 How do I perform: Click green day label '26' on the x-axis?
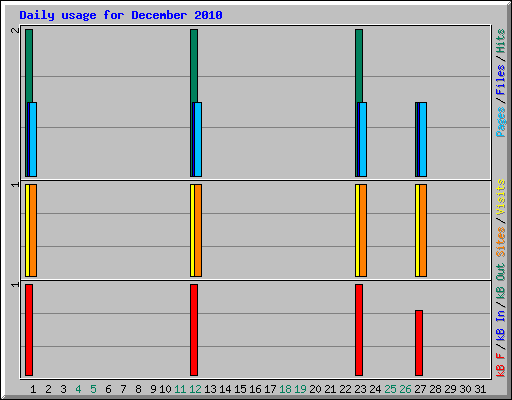tap(405, 389)
